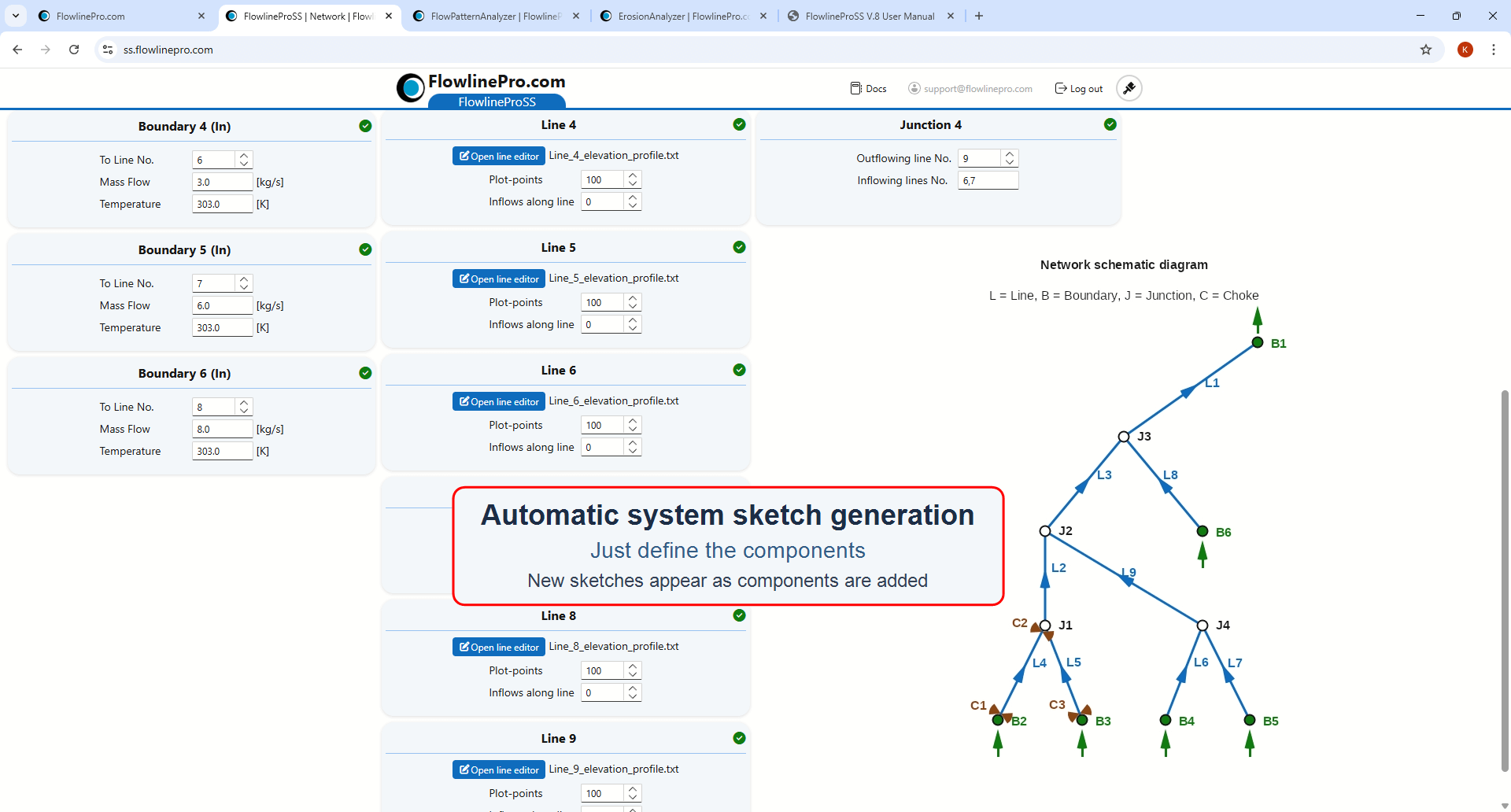Image resolution: width=1511 pixels, height=812 pixels.
Task: Select junction node J2 in the schematic diagram
Action: click(x=1045, y=530)
